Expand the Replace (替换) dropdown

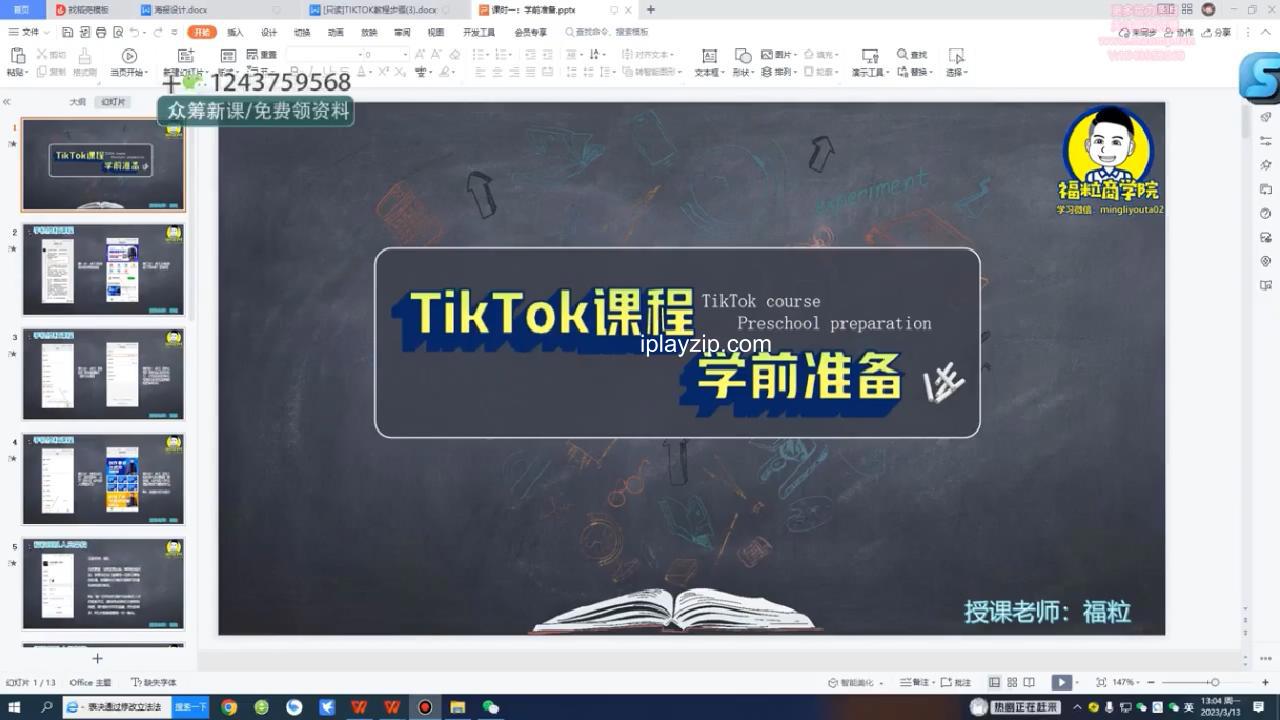coord(930,72)
